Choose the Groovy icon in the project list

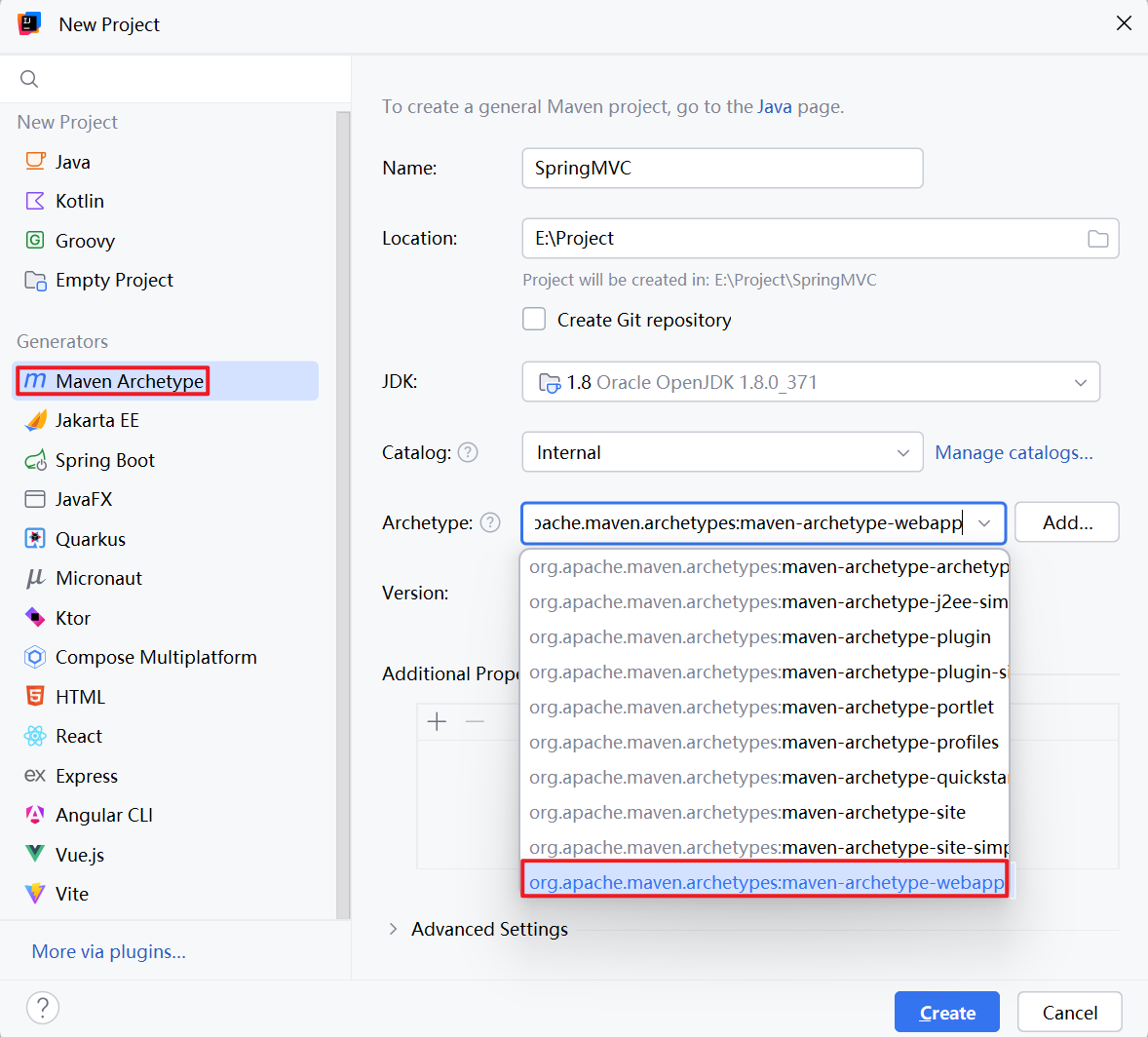tap(35, 240)
